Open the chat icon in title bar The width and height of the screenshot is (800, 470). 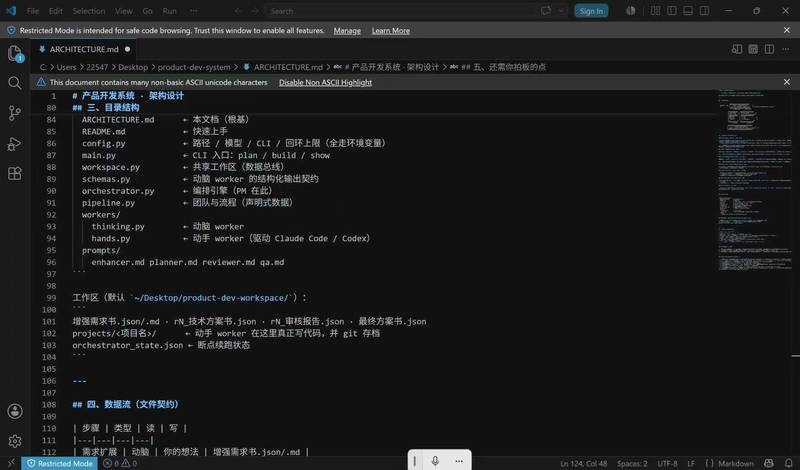point(546,11)
